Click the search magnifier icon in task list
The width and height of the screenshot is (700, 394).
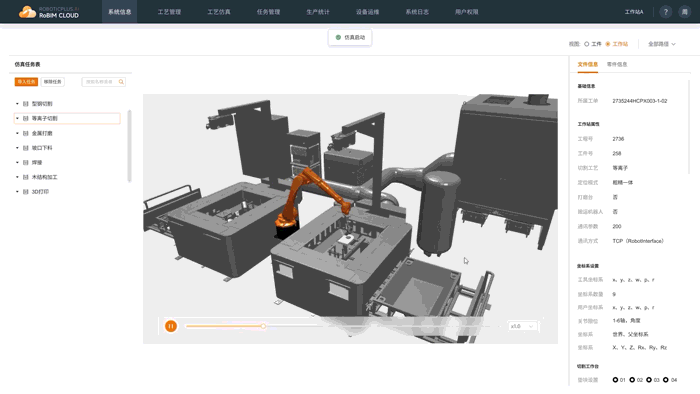tap(121, 82)
